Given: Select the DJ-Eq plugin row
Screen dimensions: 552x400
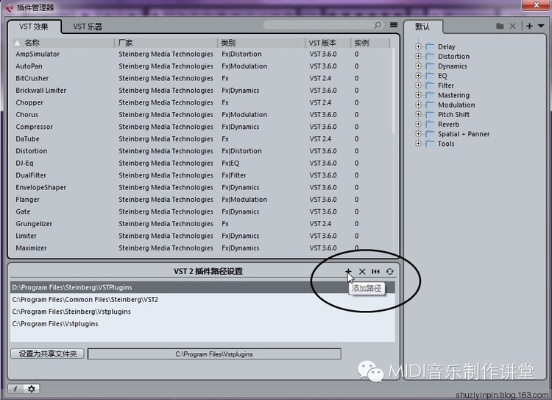Looking at the screenshot, I should point(201,163).
